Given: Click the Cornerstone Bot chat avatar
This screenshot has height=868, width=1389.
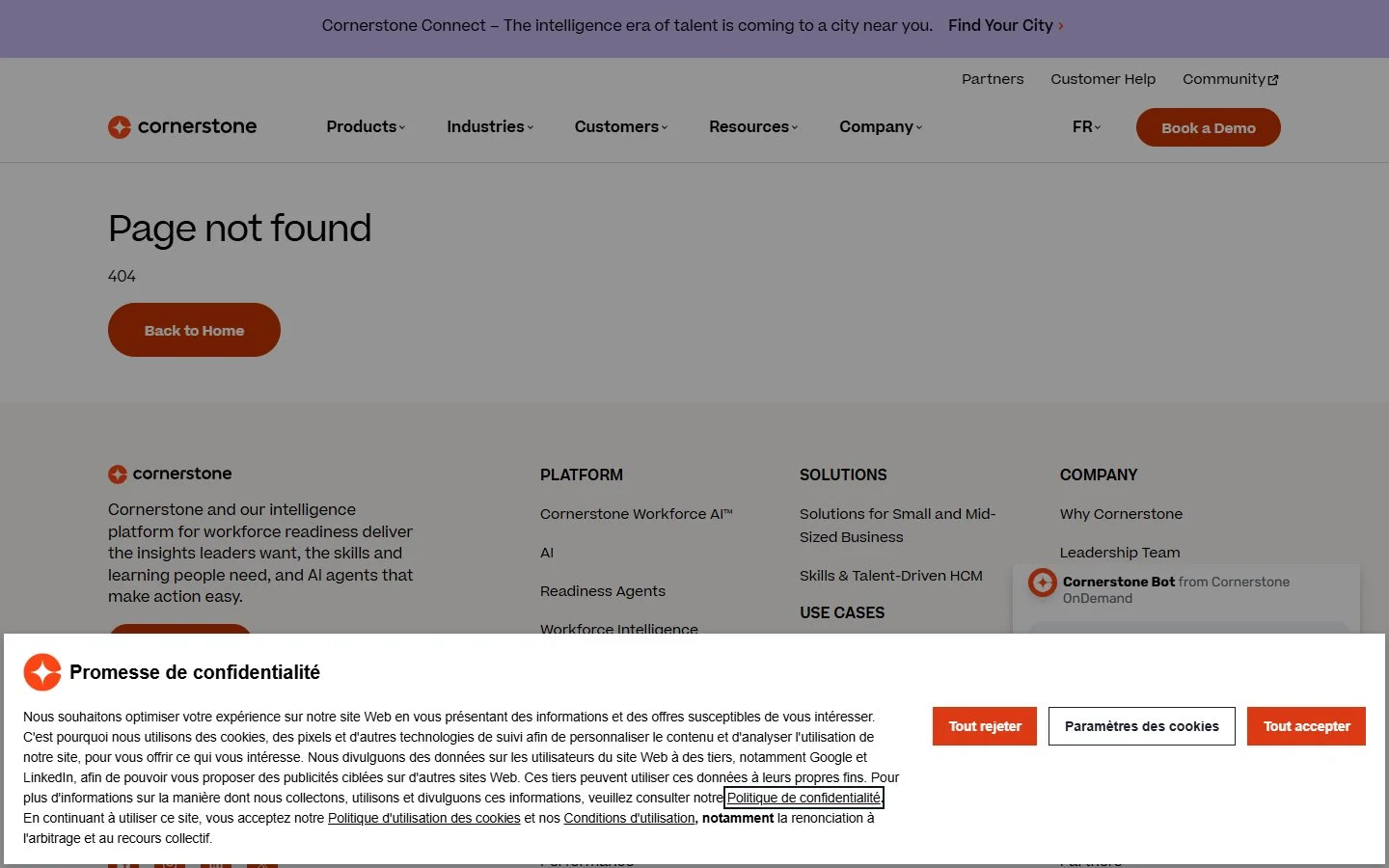Looking at the screenshot, I should coord(1043,583).
